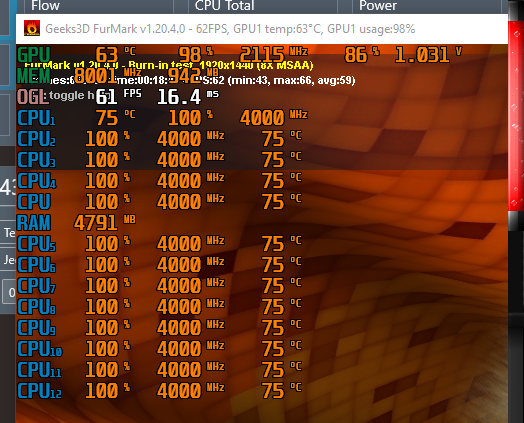Click the FurMark flame icon in title bar

(x=32, y=28)
